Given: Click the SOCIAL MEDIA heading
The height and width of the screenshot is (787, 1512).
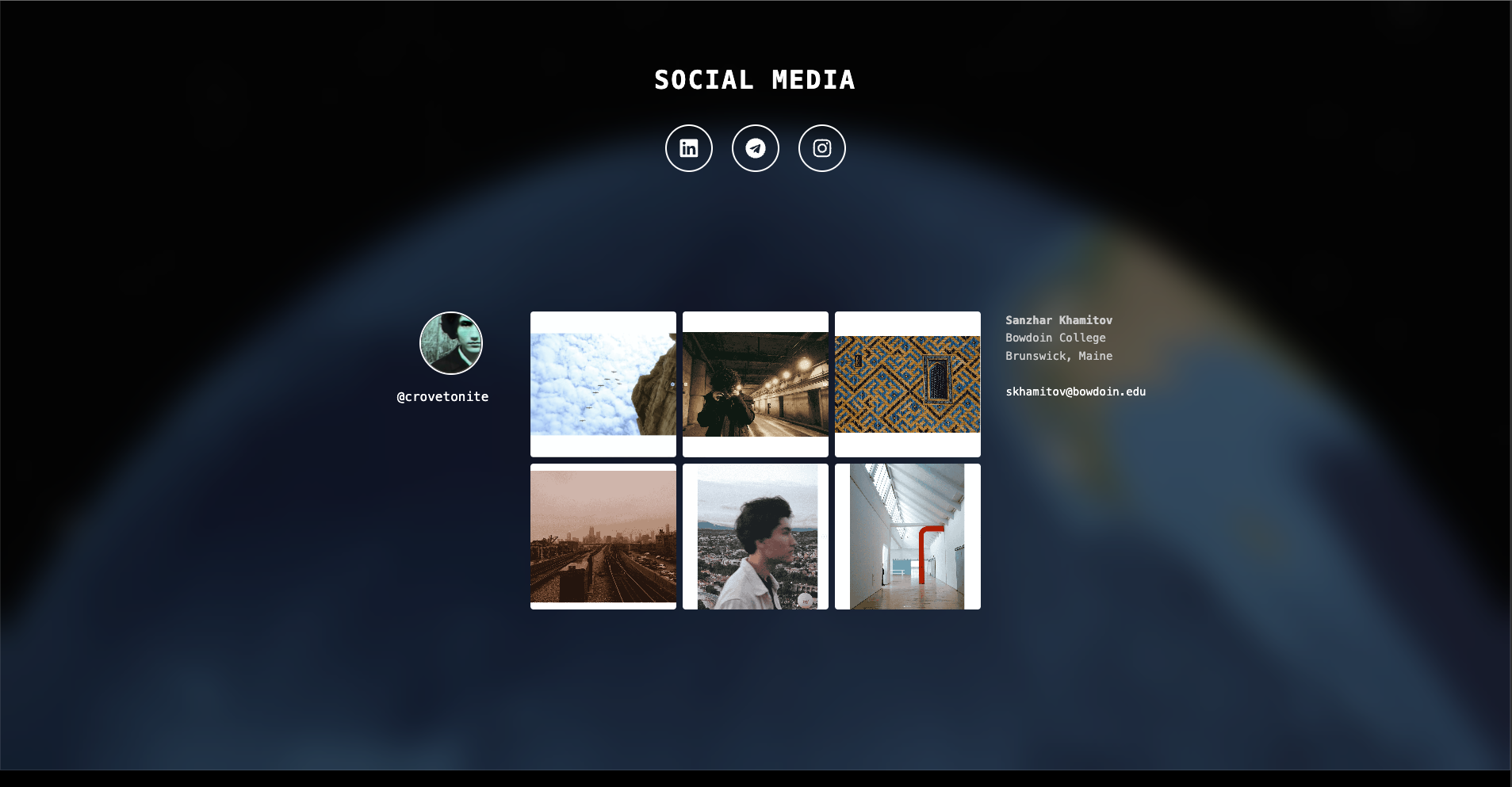Looking at the screenshot, I should 754,80.
